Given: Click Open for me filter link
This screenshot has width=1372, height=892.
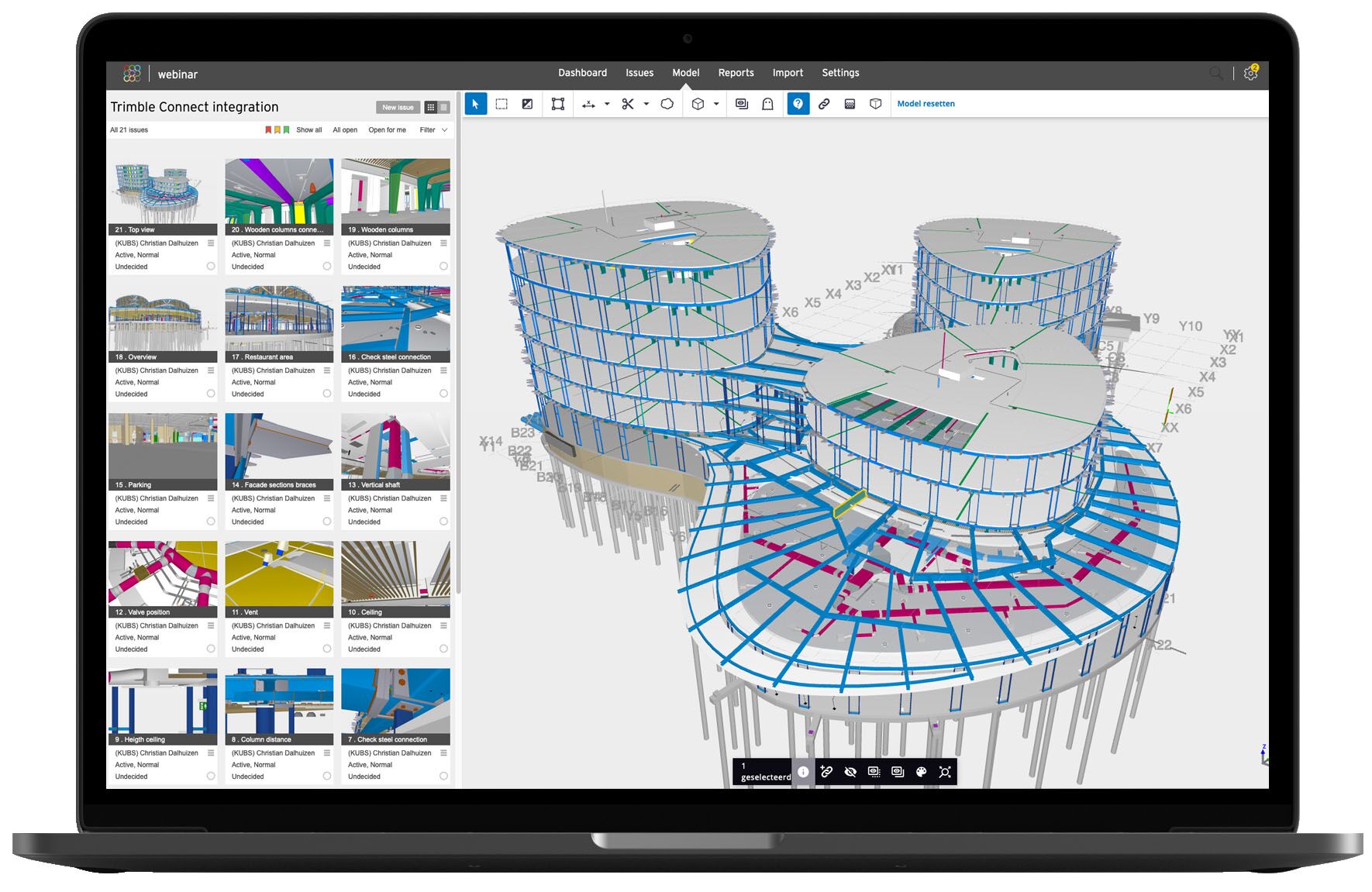Looking at the screenshot, I should pos(387,130).
